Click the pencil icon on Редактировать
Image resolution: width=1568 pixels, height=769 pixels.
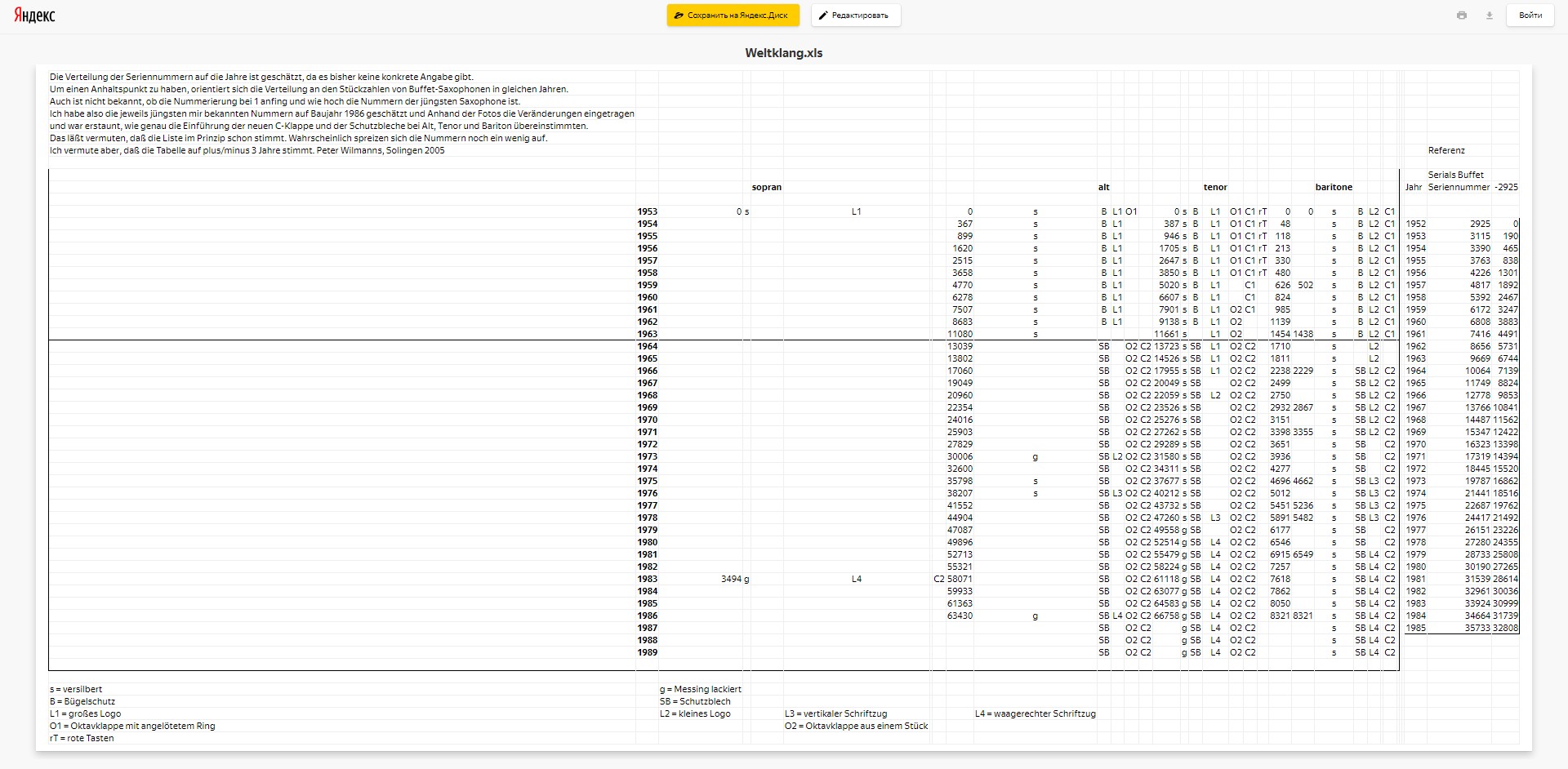pos(823,16)
